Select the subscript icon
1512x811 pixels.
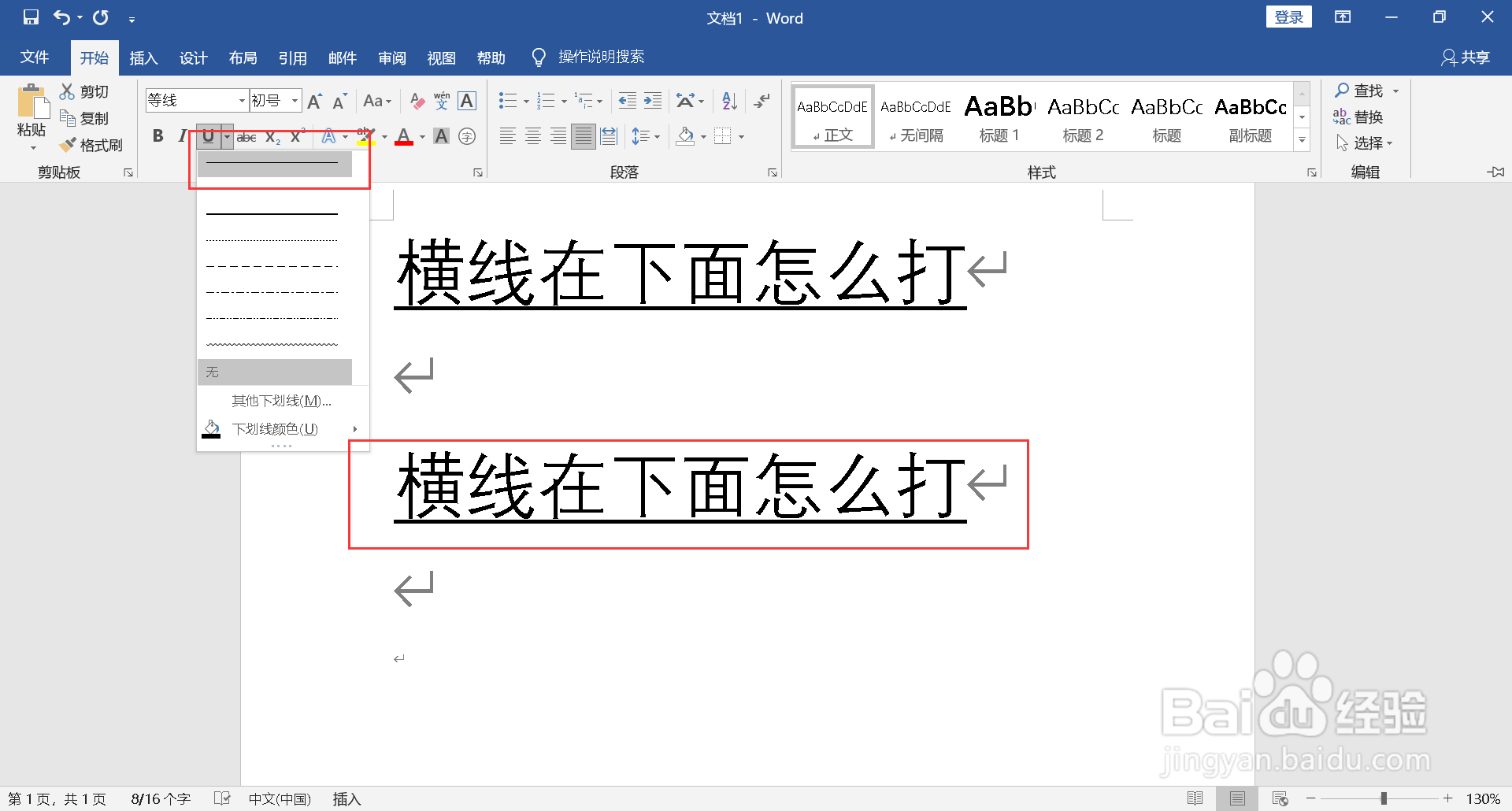click(272, 135)
